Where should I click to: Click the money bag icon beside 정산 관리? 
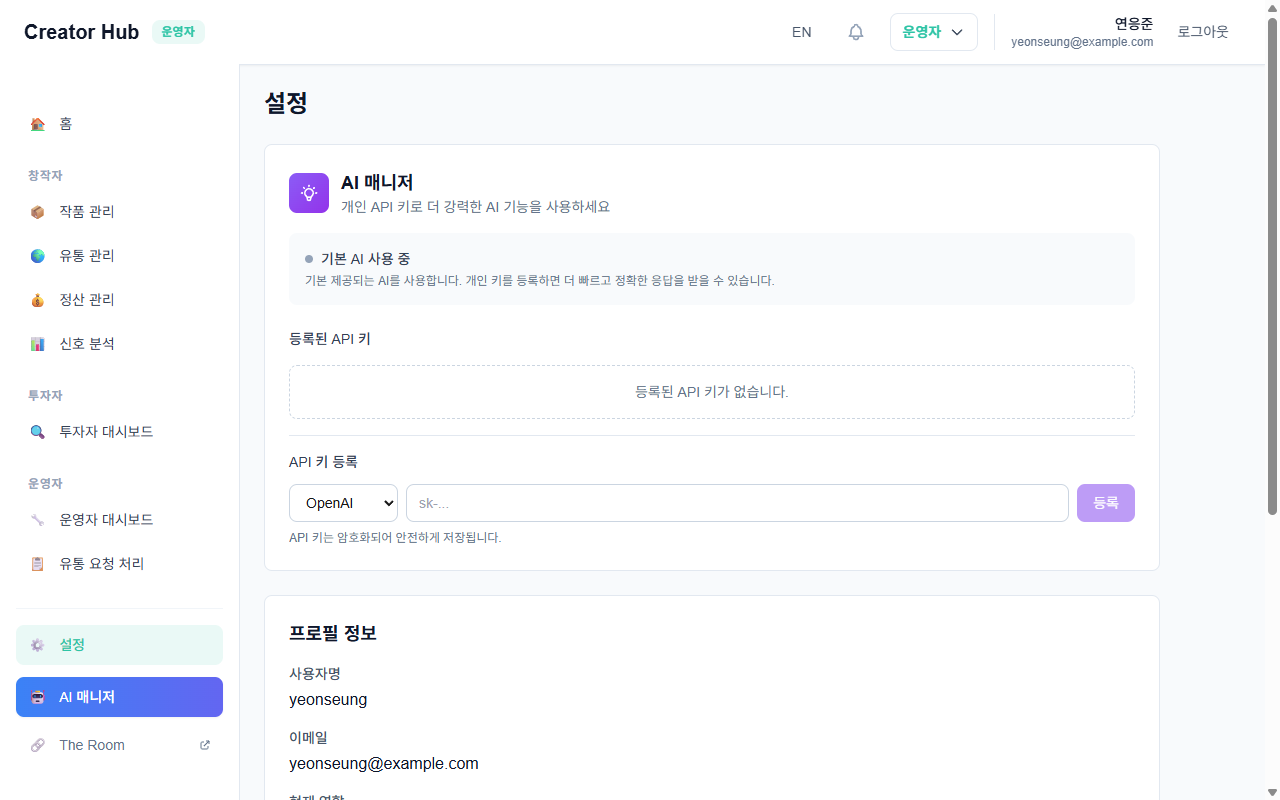pos(38,300)
